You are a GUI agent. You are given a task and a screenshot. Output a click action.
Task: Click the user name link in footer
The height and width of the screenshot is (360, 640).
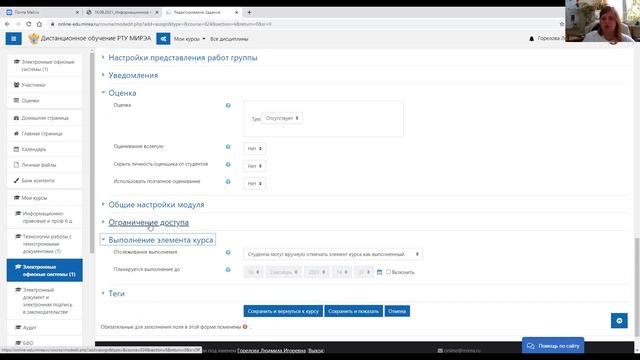(271, 351)
